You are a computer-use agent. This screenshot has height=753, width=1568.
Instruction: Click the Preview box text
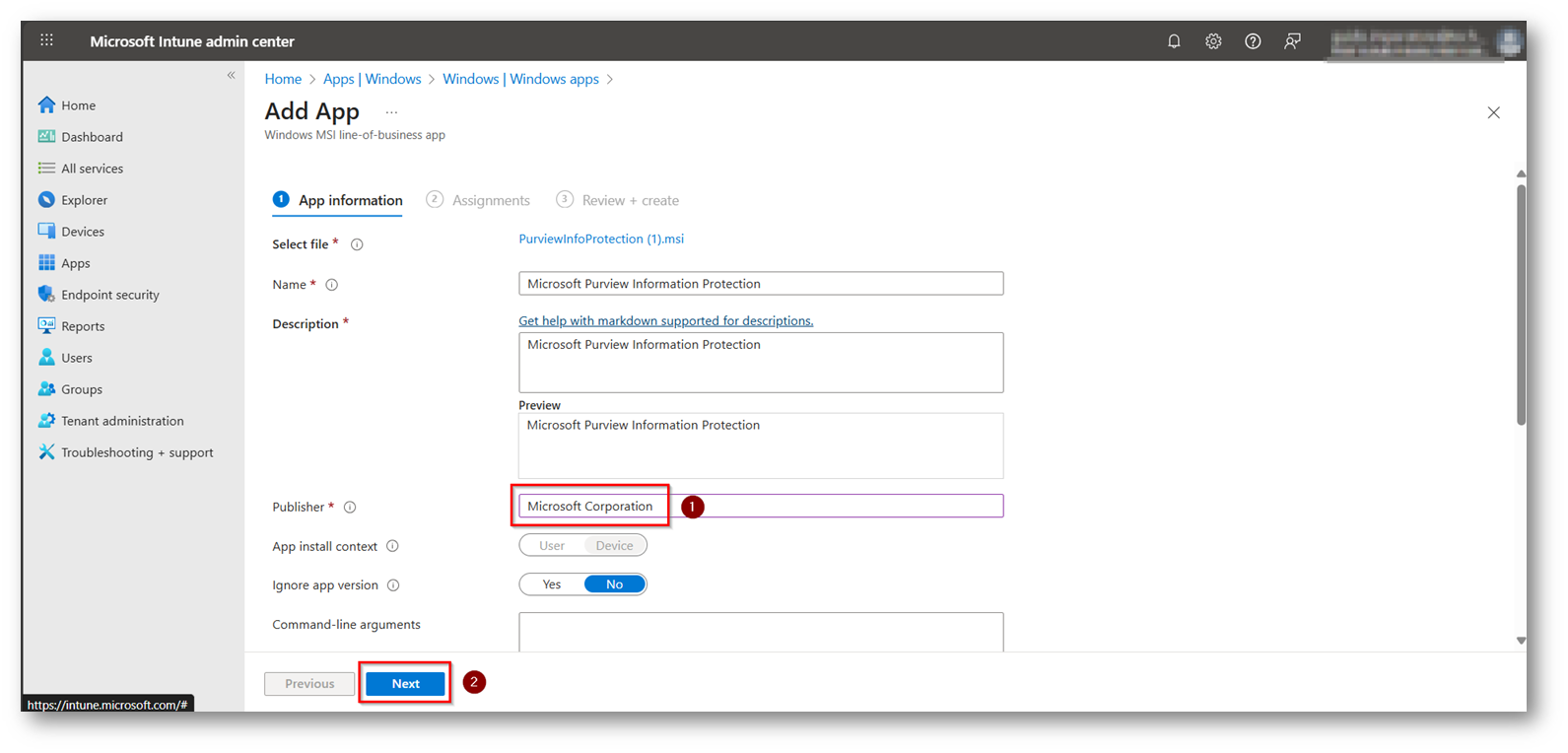tap(644, 425)
